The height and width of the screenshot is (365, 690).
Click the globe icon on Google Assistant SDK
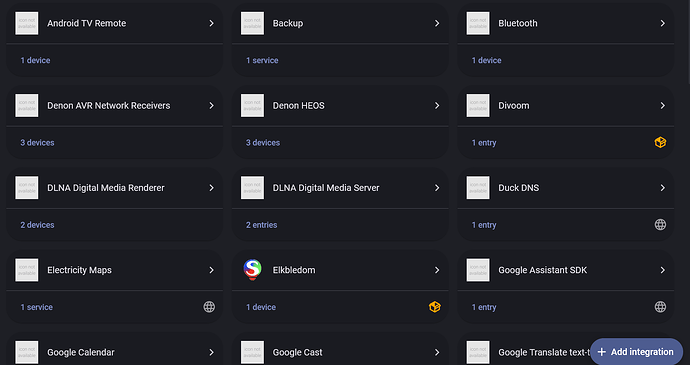tap(660, 307)
